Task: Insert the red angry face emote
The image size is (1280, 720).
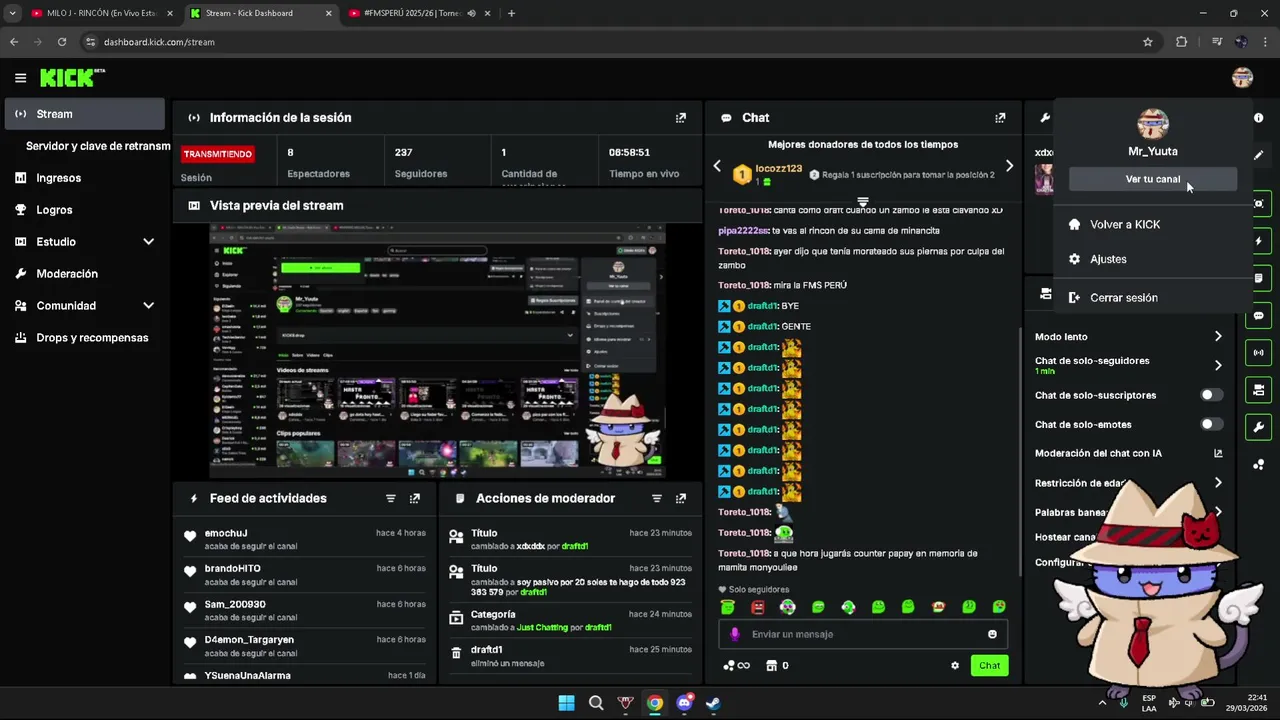Action: [x=758, y=607]
